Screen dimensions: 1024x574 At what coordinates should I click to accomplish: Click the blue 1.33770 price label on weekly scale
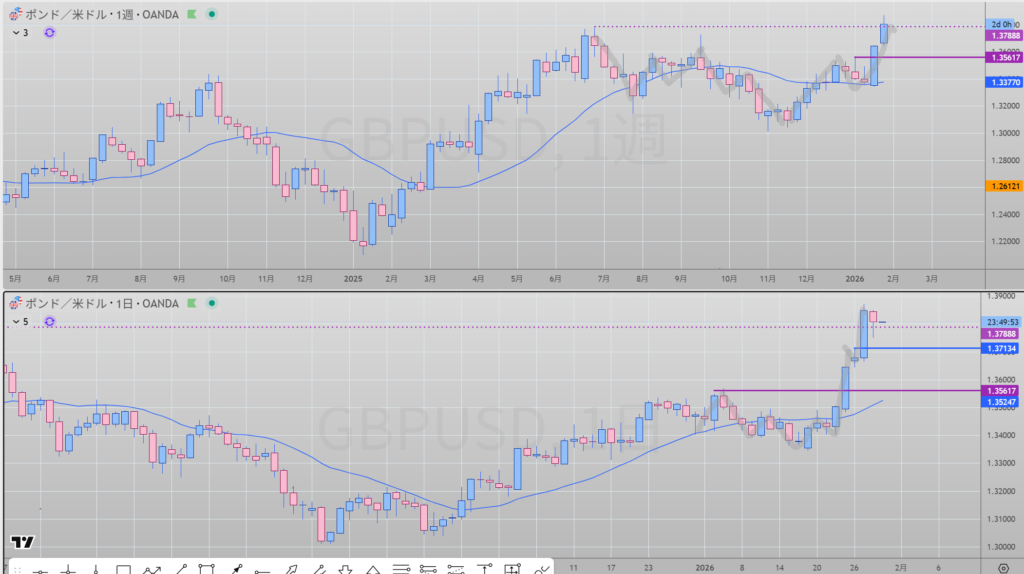pyautogui.click(x=1003, y=82)
